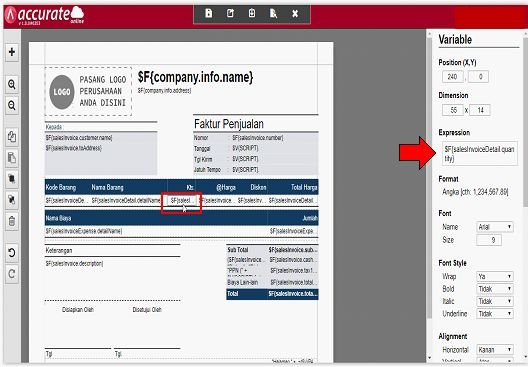This screenshot has width=528, height=367.
Task: Open the Wrap dropdown set to Ya
Action: point(495,276)
